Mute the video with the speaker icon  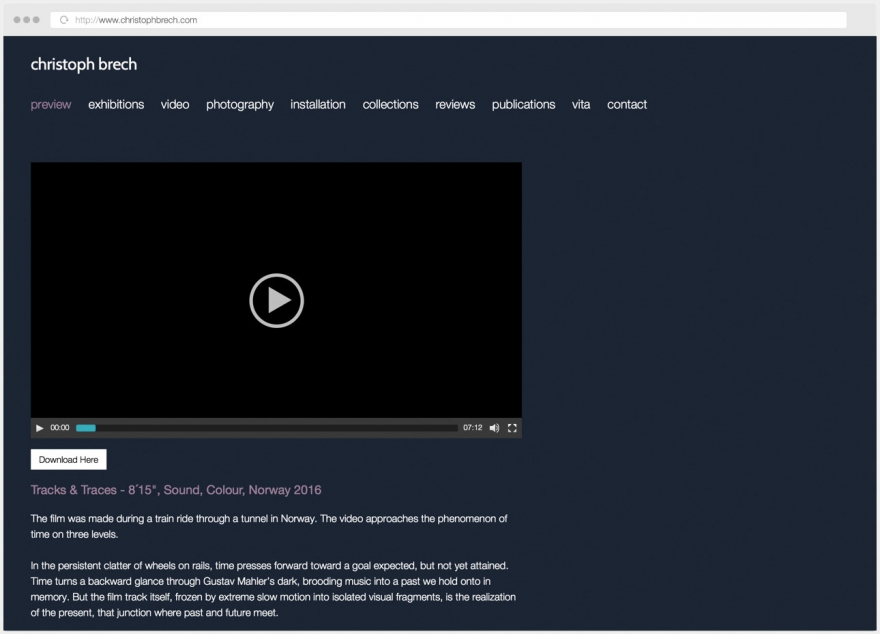pyautogui.click(x=494, y=428)
